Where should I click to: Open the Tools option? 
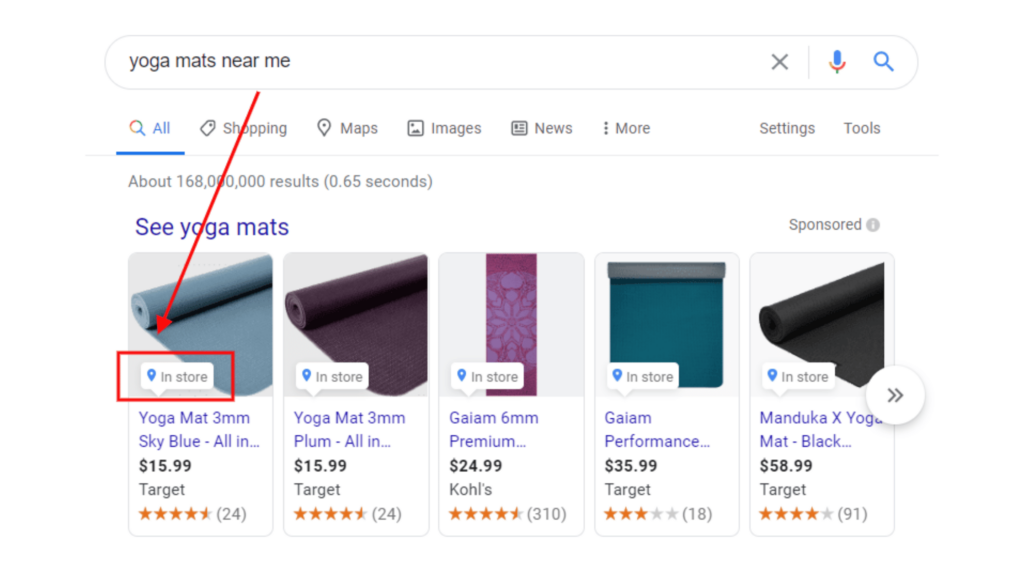861,128
